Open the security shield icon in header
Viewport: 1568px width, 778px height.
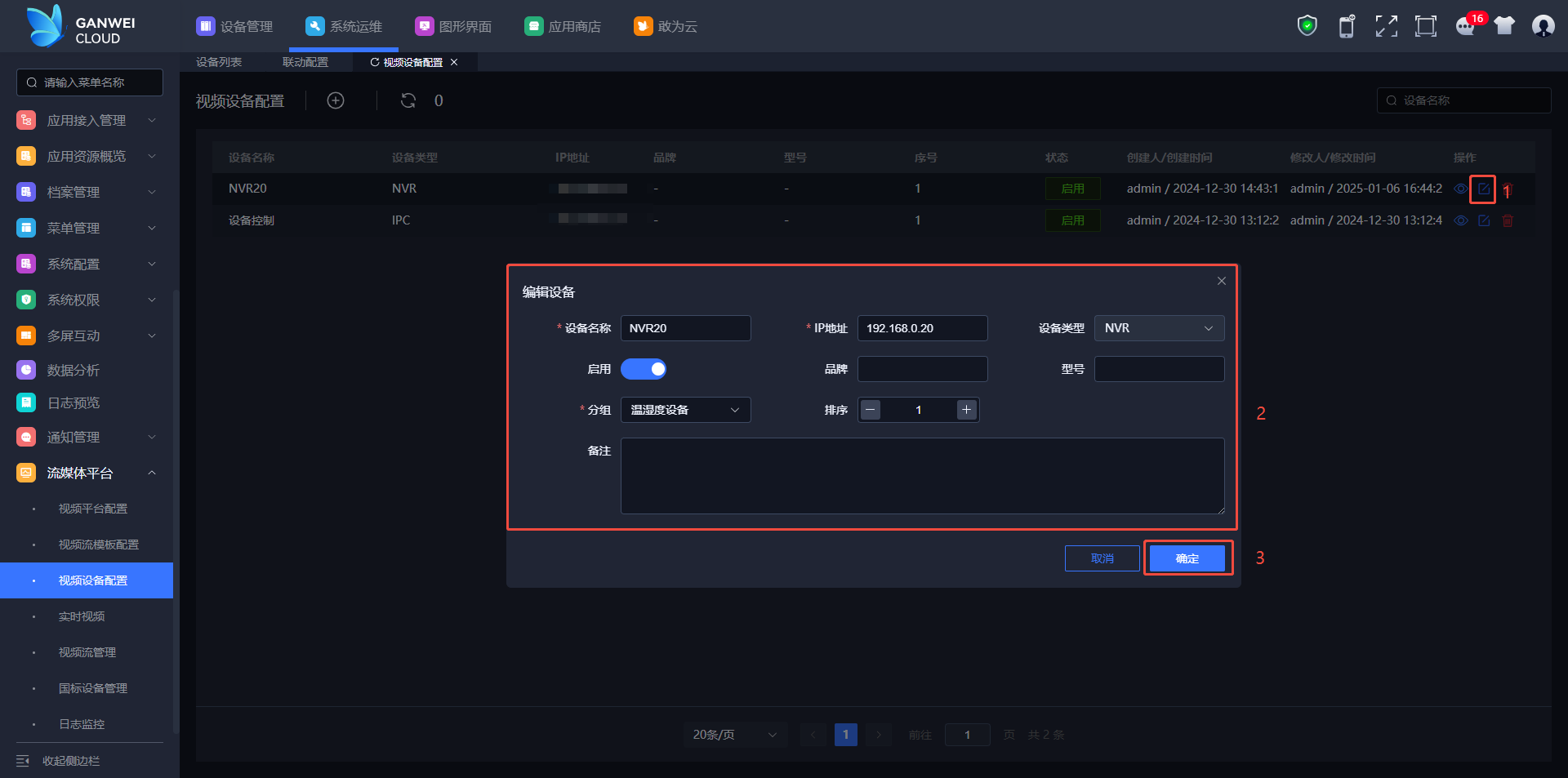pyautogui.click(x=1307, y=26)
